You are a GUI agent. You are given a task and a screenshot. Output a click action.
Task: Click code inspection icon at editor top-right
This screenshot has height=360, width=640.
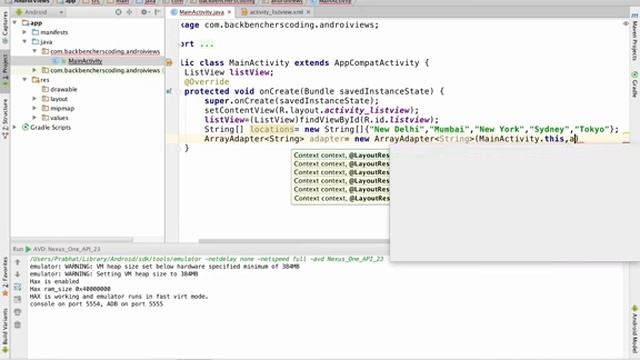click(x=625, y=24)
